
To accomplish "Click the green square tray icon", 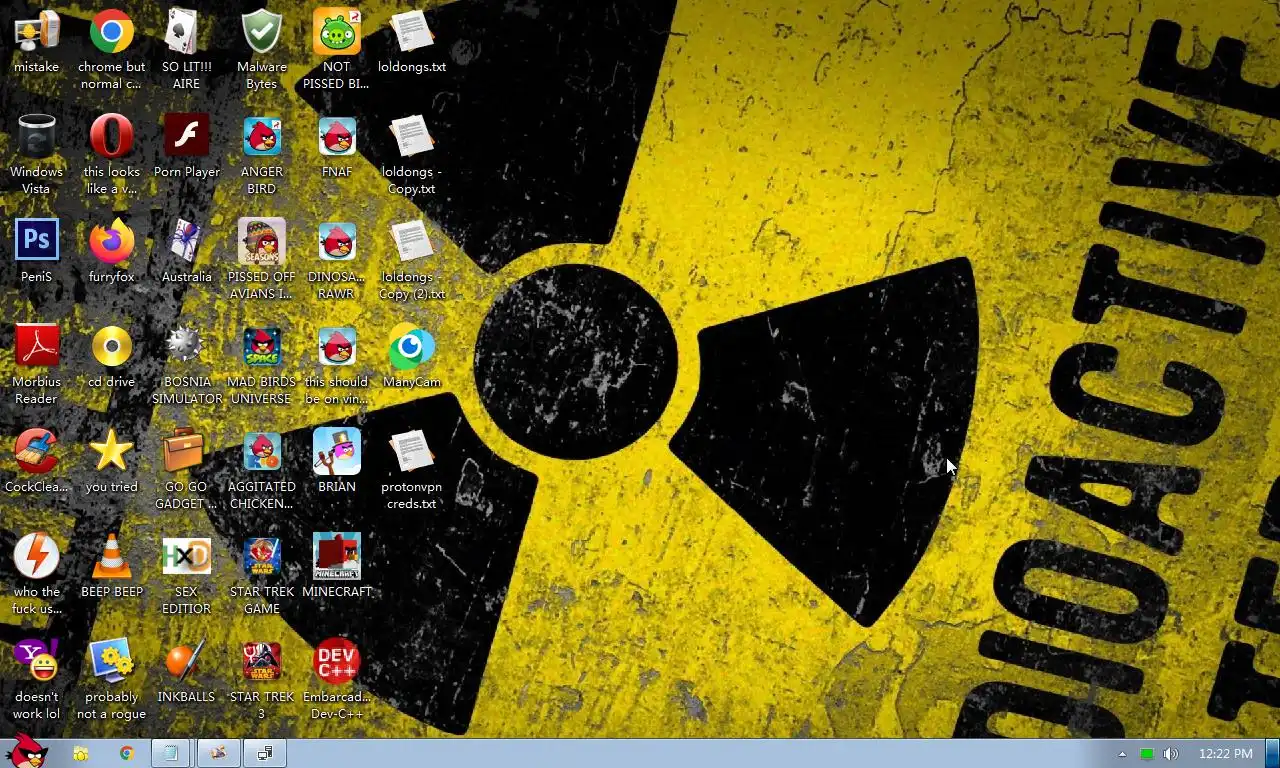I will tap(1147, 754).
